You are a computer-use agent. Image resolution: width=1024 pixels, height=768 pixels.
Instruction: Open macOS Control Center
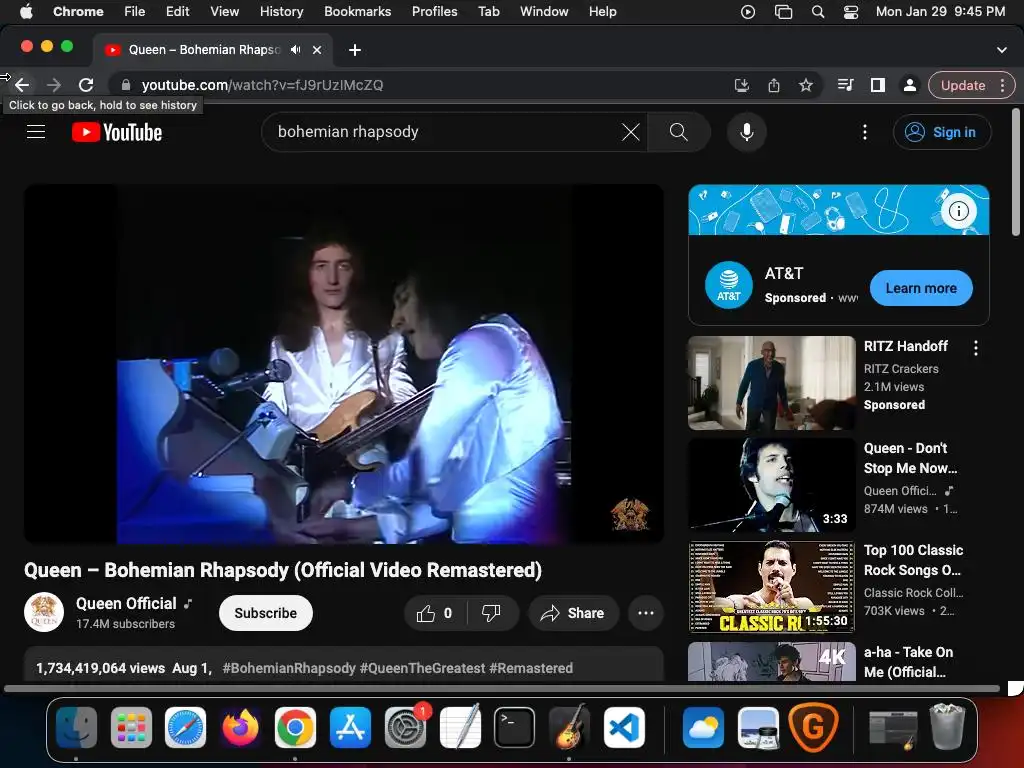click(x=851, y=12)
